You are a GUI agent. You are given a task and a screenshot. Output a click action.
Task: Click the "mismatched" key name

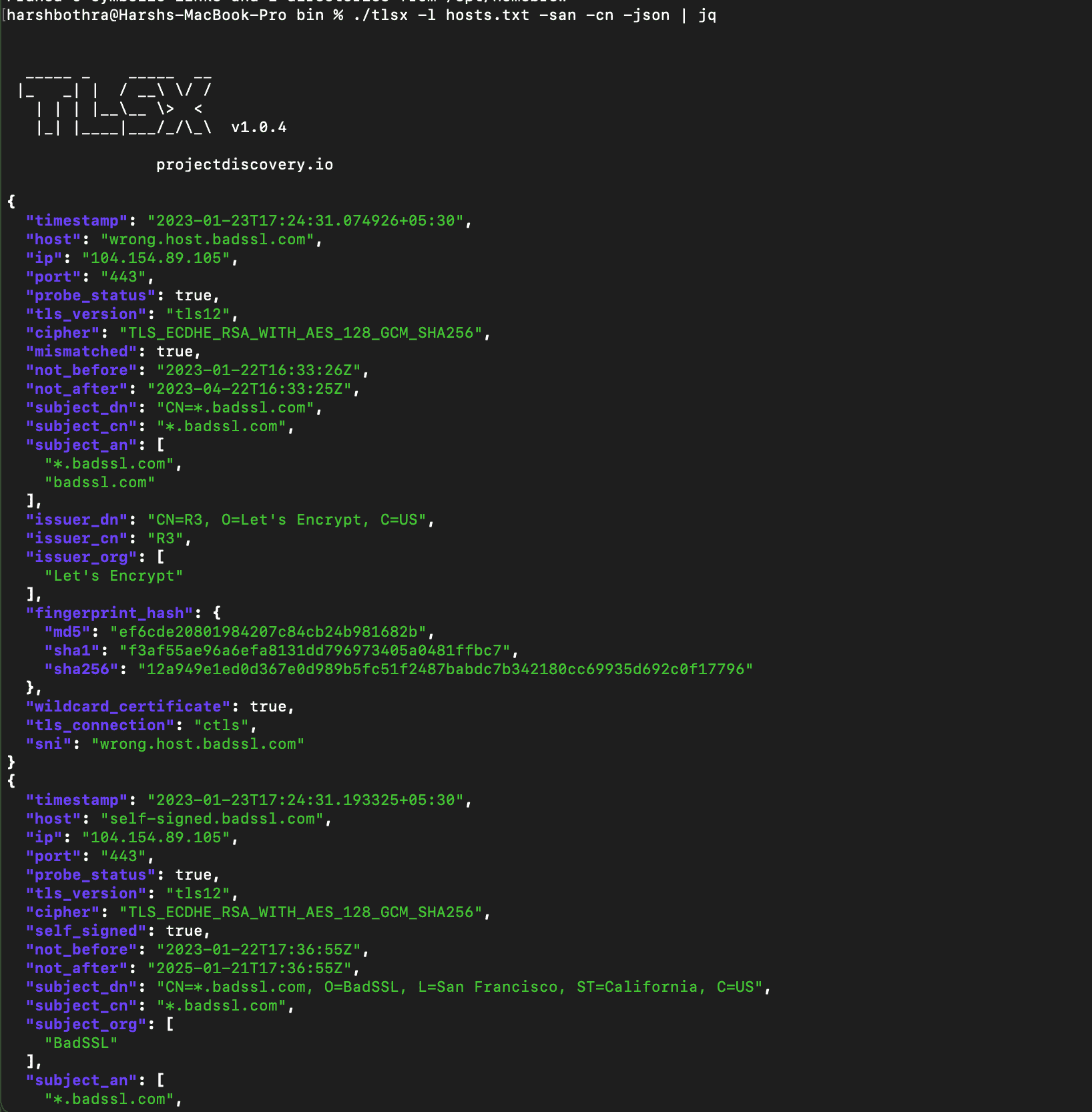click(x=81, y=351)
